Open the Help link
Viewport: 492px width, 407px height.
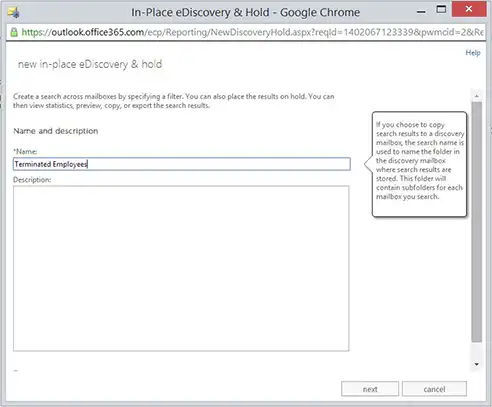pyautogui.click(x=473, y=53)
